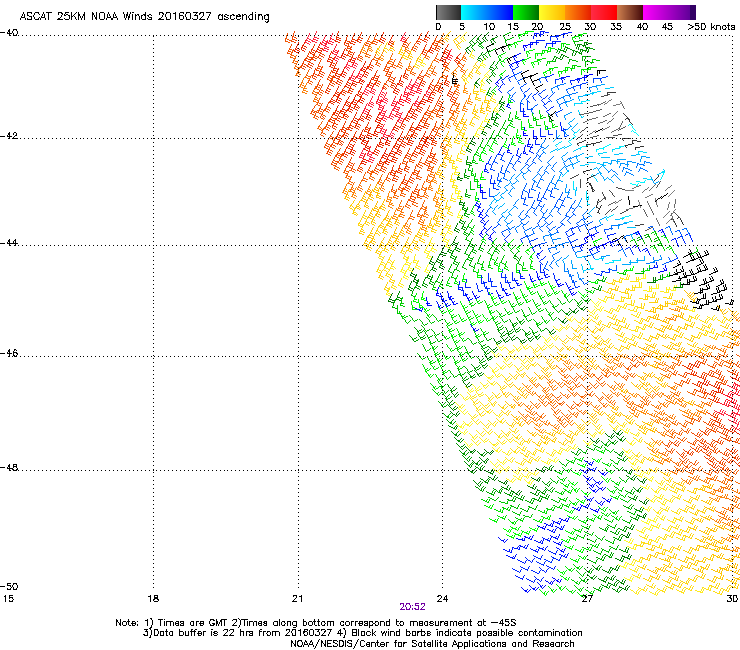Select the orange 25–30 knots color segment
Image resolution: width=740 pixels, height=650 pixels.
(x=578, y=12)
